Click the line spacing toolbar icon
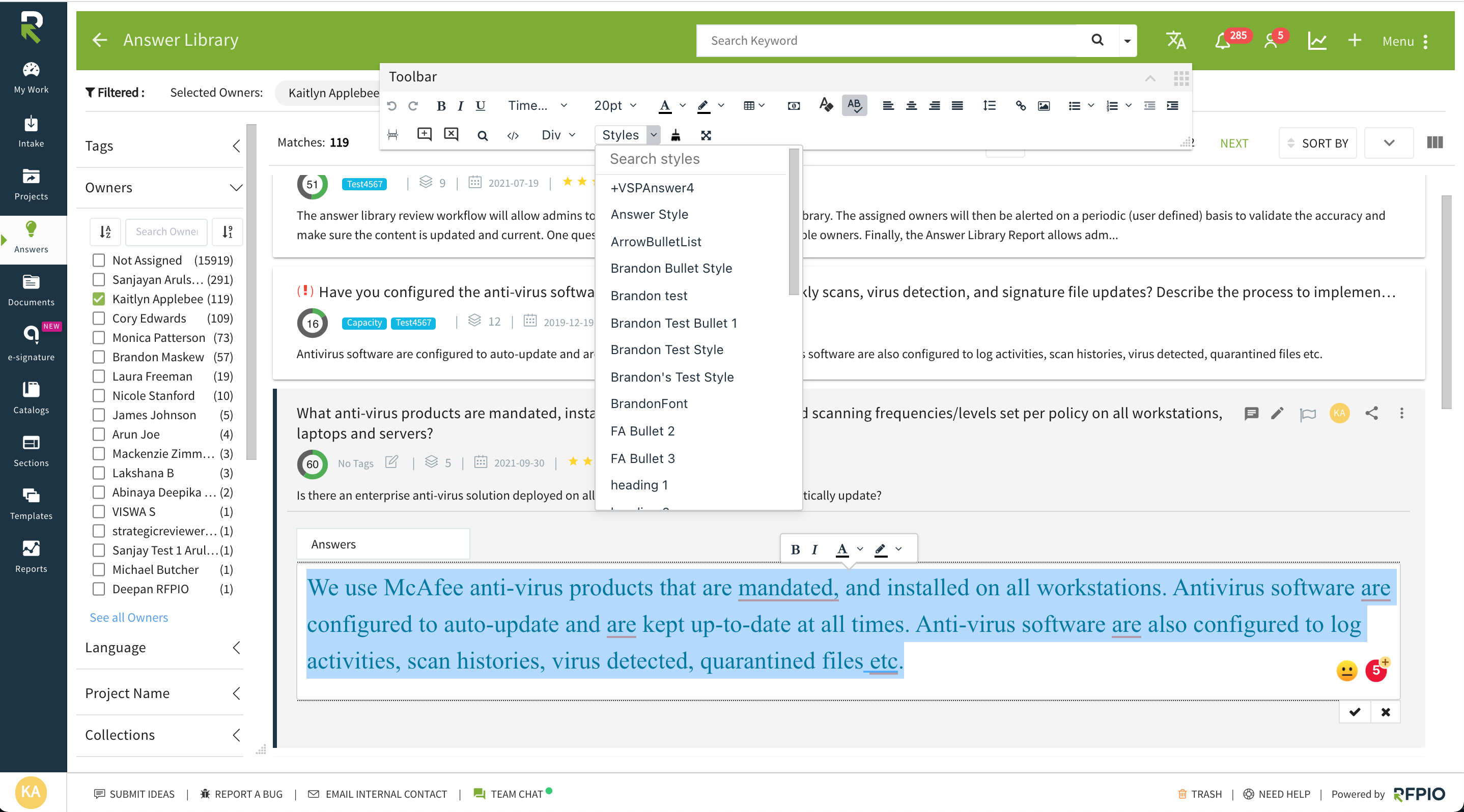 point(990,106)
